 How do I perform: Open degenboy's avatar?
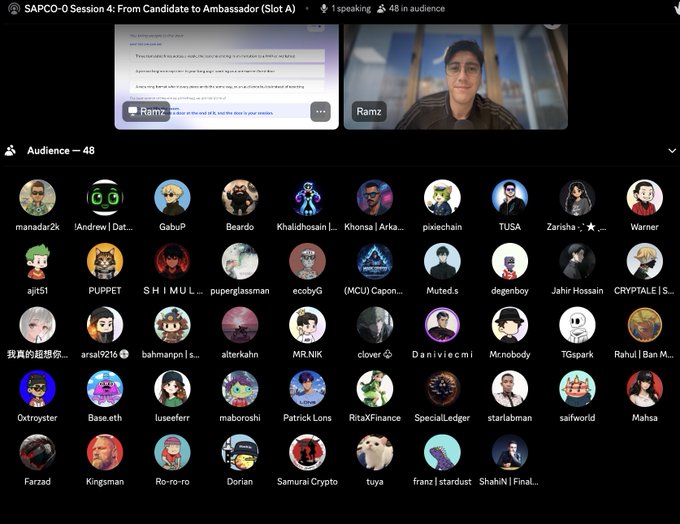pyautogui.click(x=510, y=261)
